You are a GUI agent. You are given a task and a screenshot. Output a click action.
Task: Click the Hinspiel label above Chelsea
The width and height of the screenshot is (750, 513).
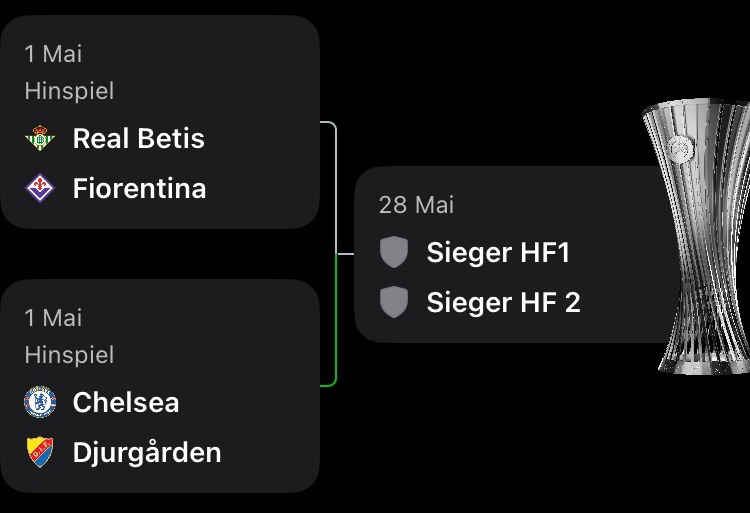tap(69, 355)
